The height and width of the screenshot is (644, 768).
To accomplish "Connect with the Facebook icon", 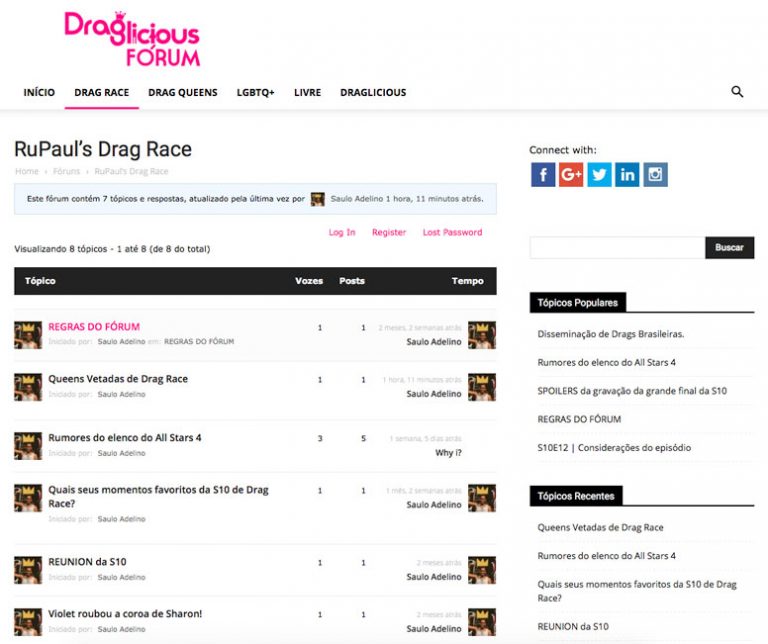I will (543, 175).
